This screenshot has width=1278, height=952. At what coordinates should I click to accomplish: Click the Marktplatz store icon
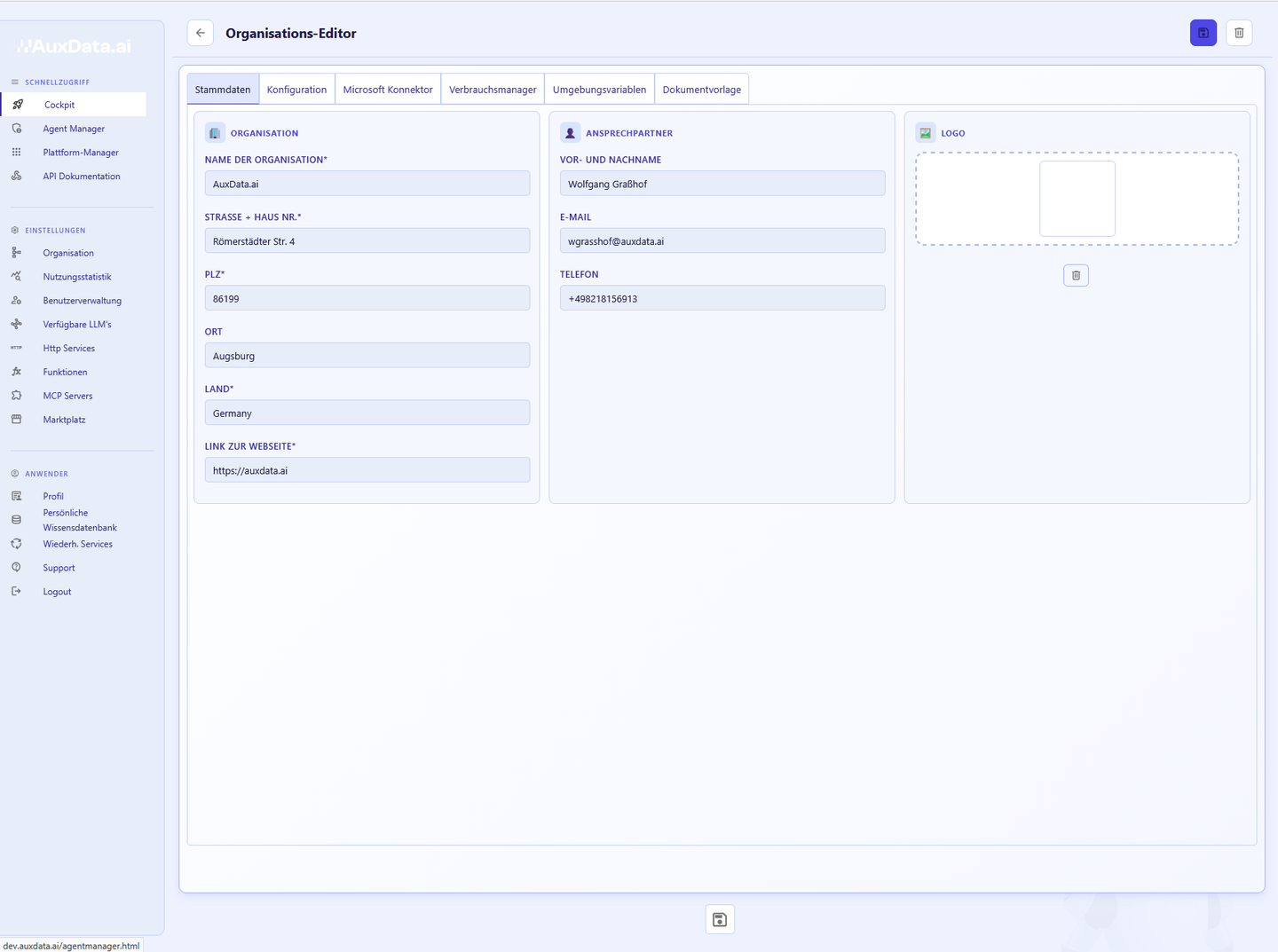17,420
